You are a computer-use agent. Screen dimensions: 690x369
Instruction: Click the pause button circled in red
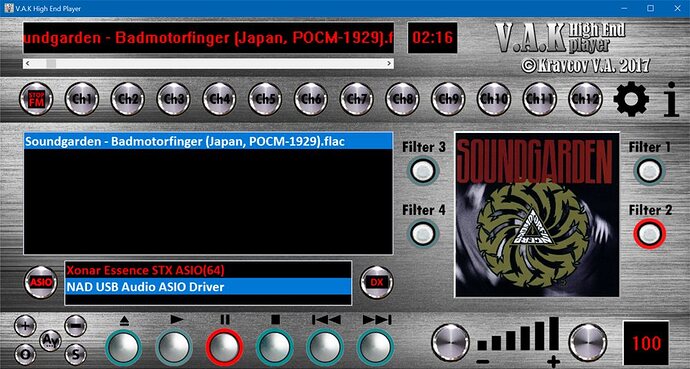coord(224,347)
